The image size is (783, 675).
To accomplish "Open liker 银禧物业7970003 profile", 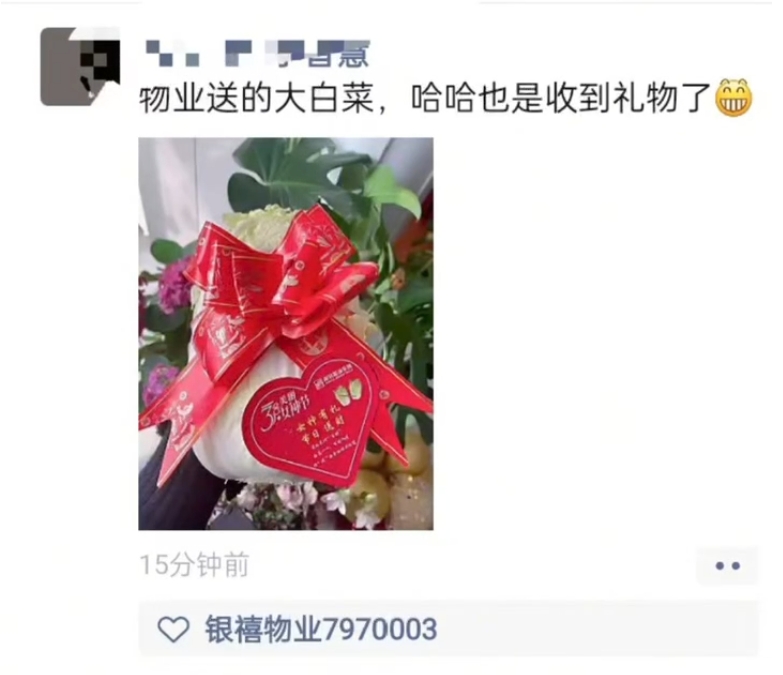I will (321, 629).
